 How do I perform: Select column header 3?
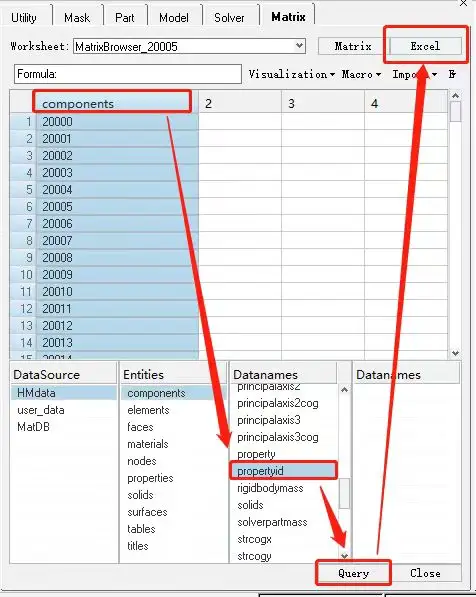pyautogui.click(x=323, y=104)
